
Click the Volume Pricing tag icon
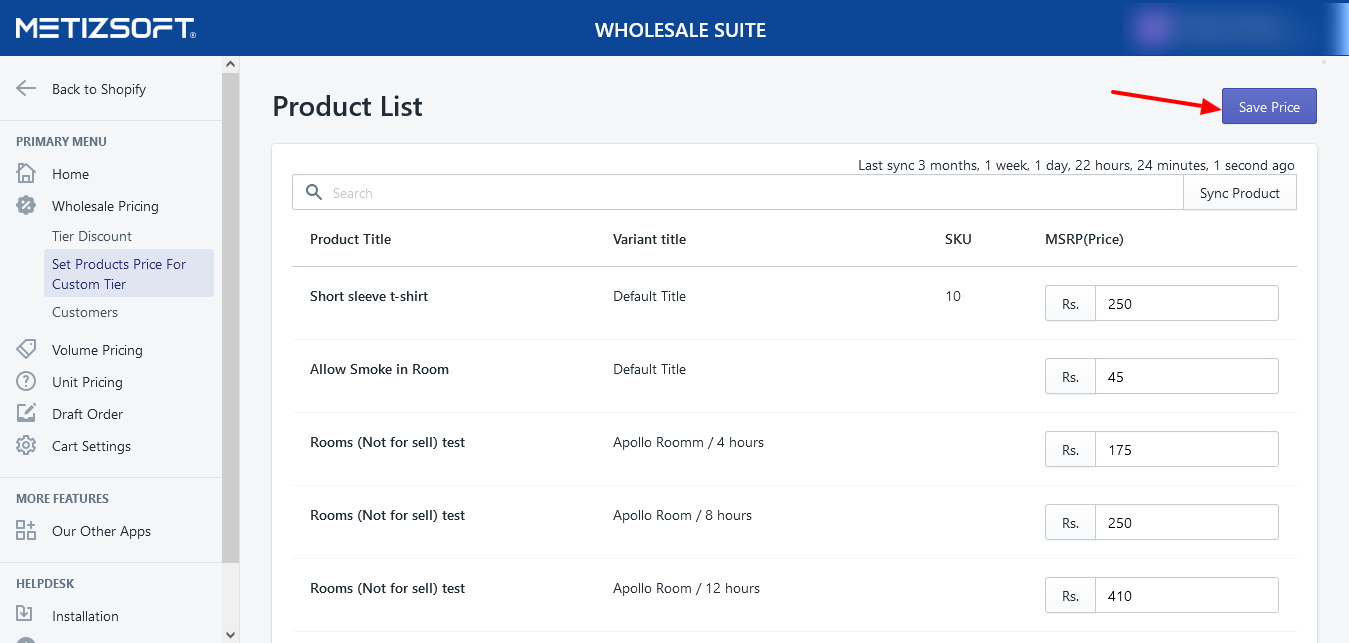[26, 350]
